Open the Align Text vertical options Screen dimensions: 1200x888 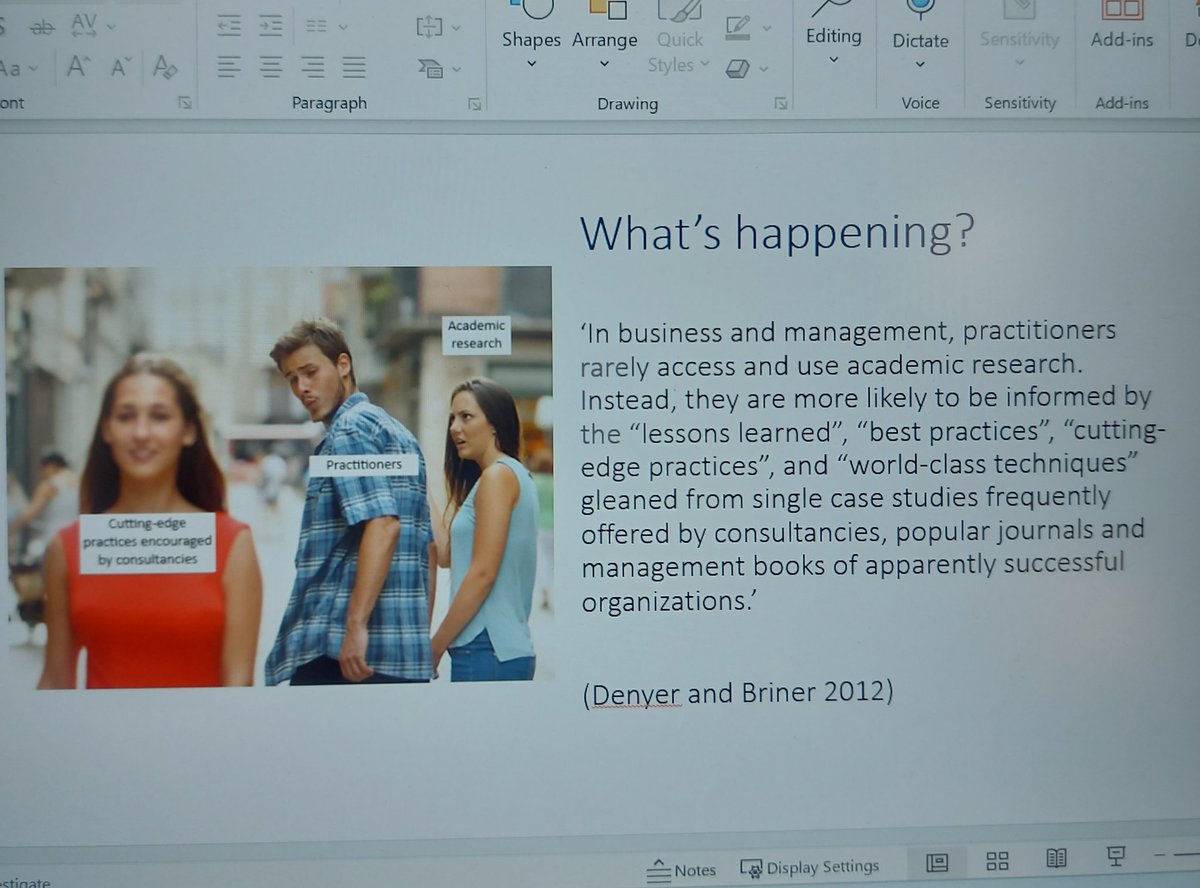click(x=438, y=27)
